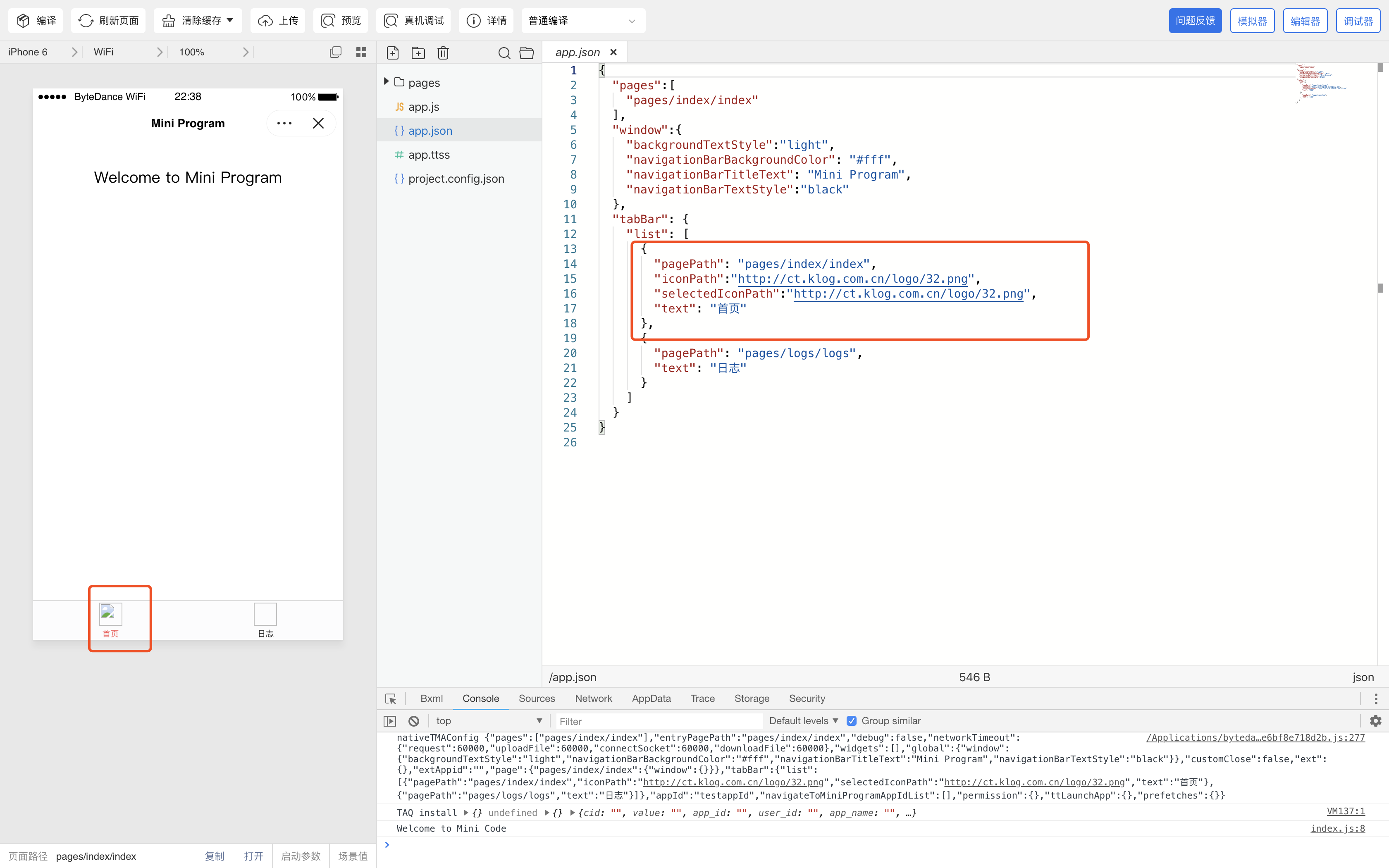Open the byteda…e6bf8e718d2b.js:277 source link

pos(1255,738)
